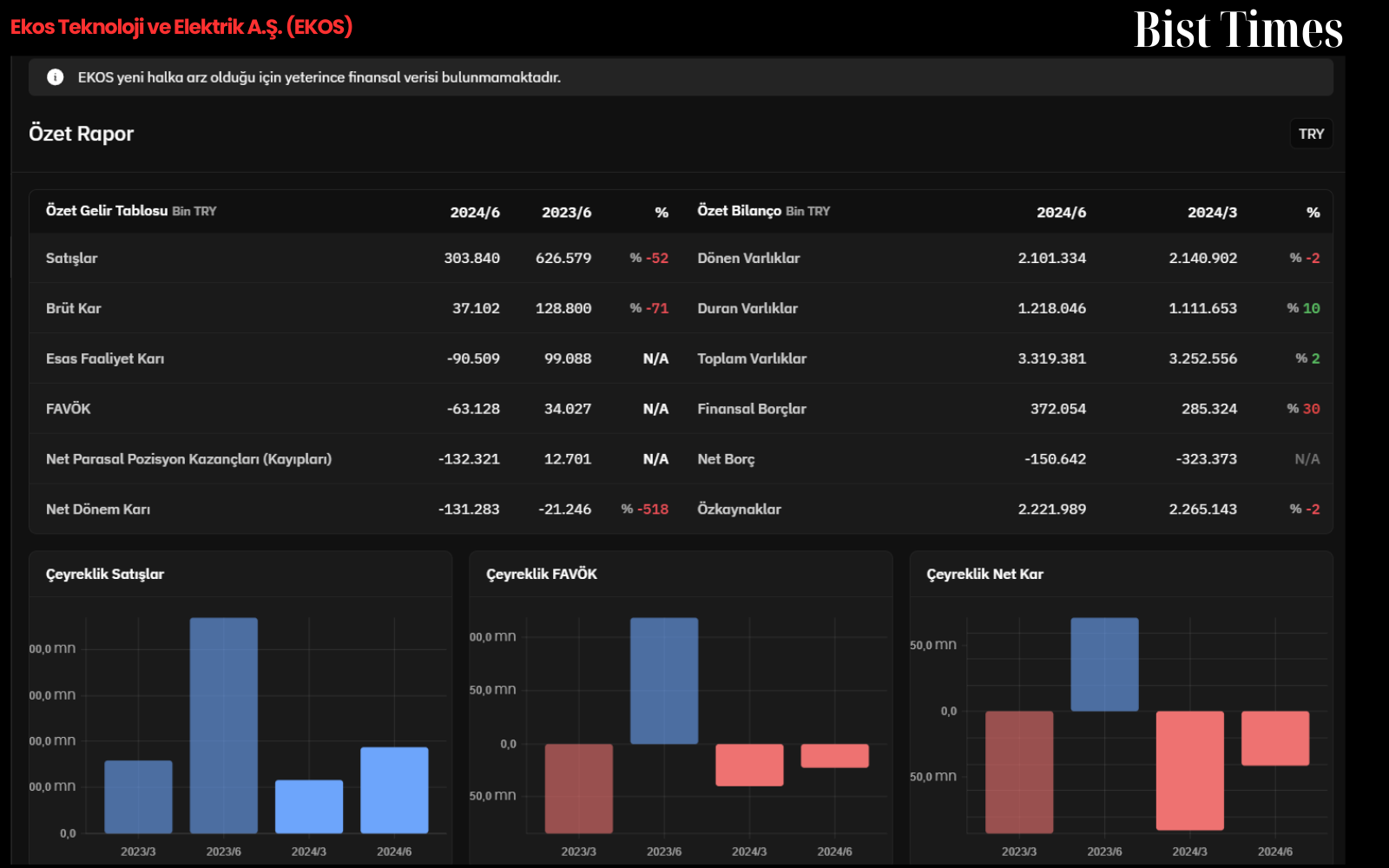Click the Net Dönem Karı row
The image size is (1389, 868).
pyautogui.click(x=357, y=509)
